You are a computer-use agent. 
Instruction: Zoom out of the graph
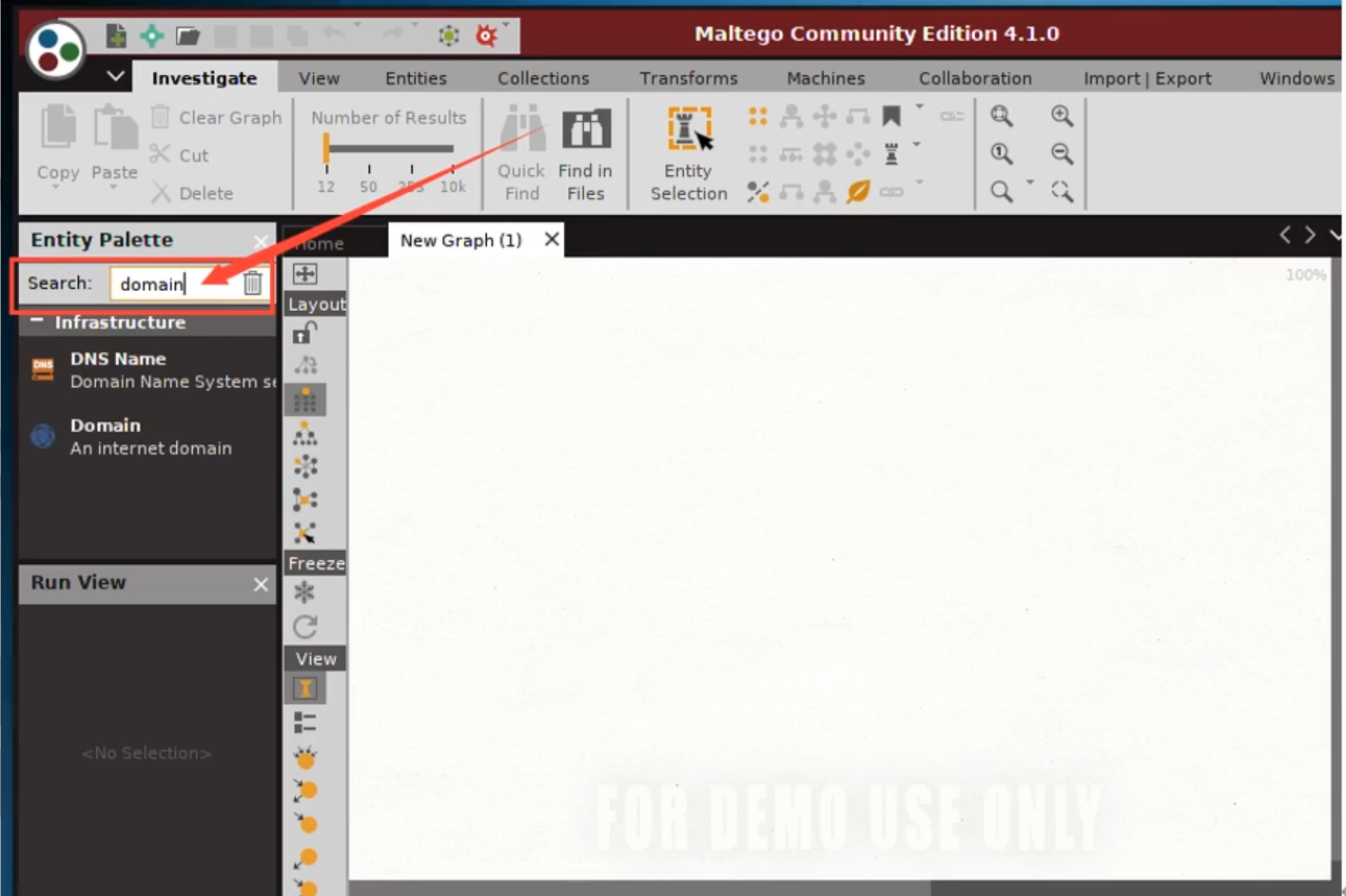click(x=1062, y=154)
